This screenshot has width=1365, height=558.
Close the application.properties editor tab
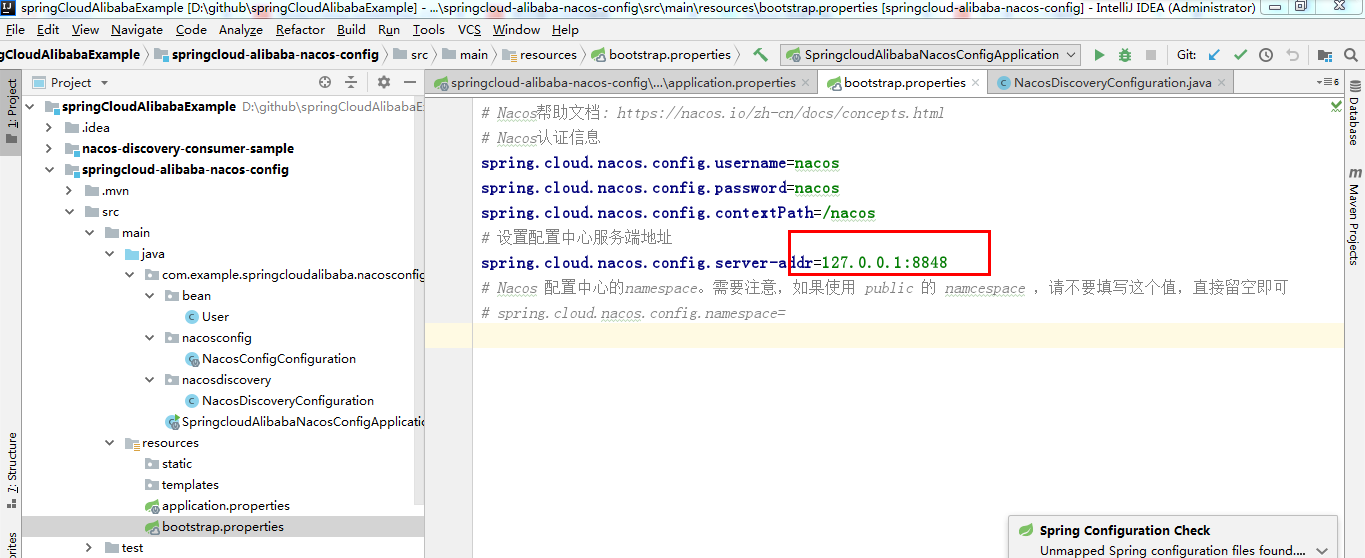(806, 83)
